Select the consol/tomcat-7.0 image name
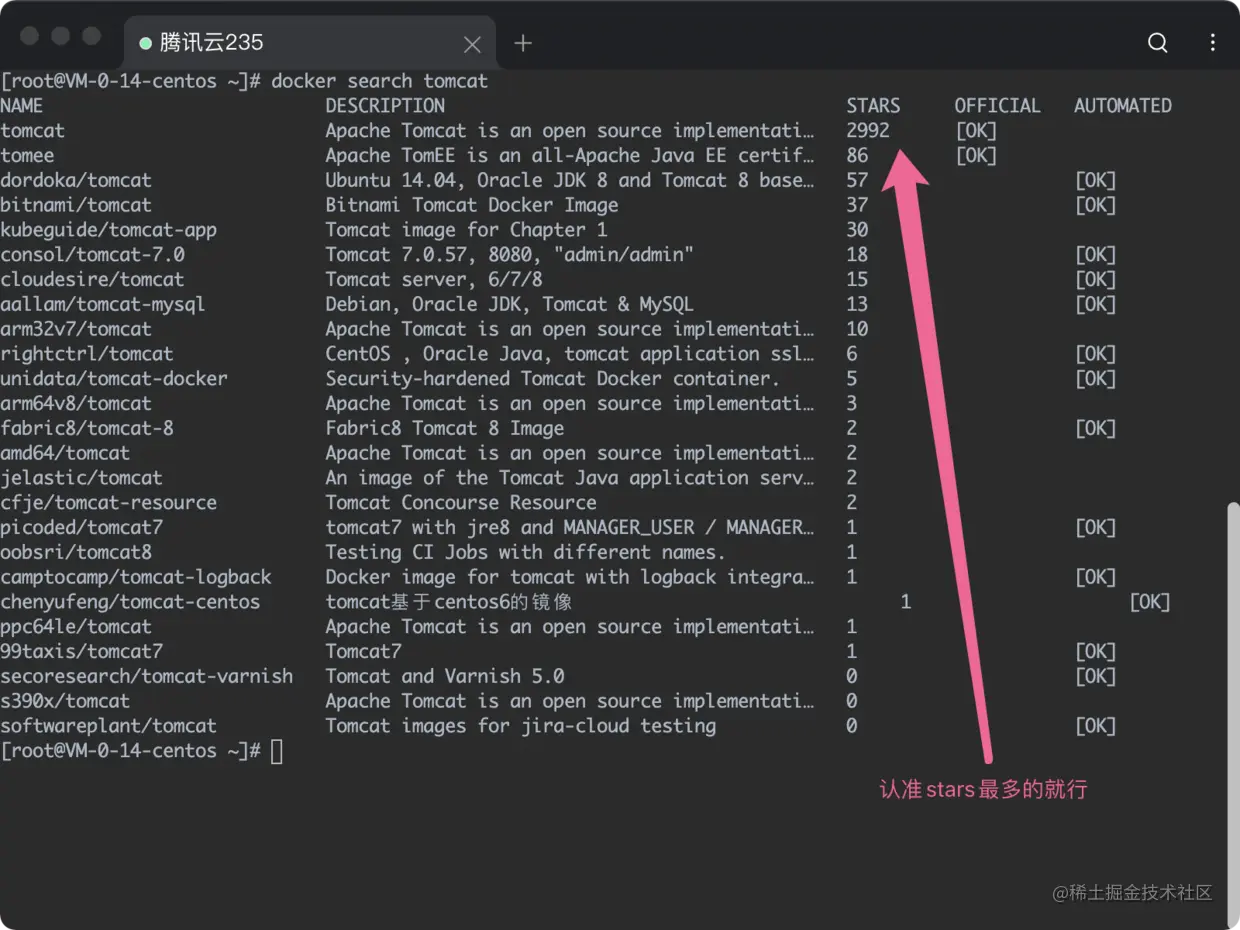 pyautogui.click(x=92, y=255)
